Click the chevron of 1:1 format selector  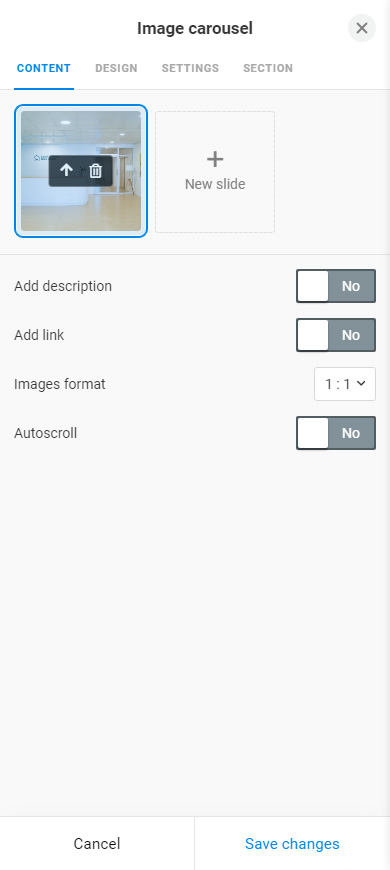pyautogui.click(x=361, y=383)
